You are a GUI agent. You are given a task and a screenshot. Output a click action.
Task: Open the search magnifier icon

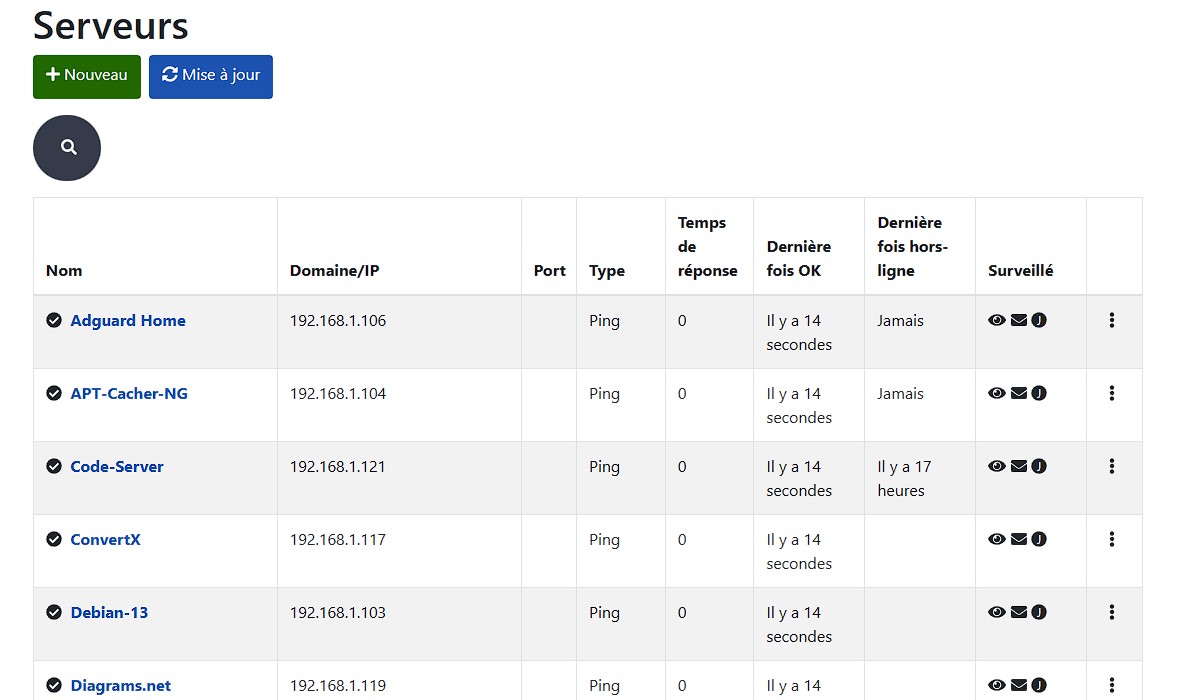click(66, 147)
